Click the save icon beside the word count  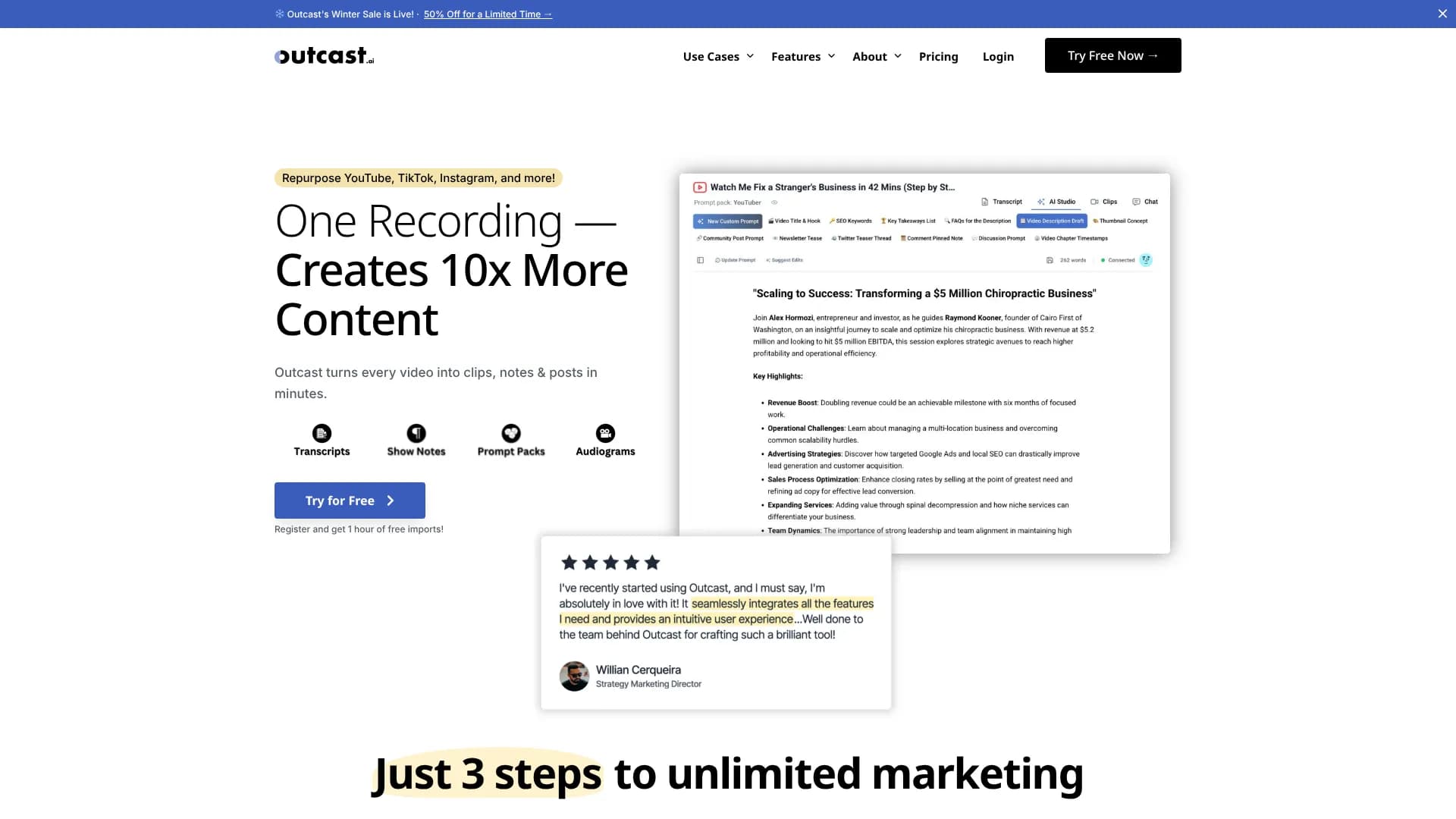coord(1050,260)
